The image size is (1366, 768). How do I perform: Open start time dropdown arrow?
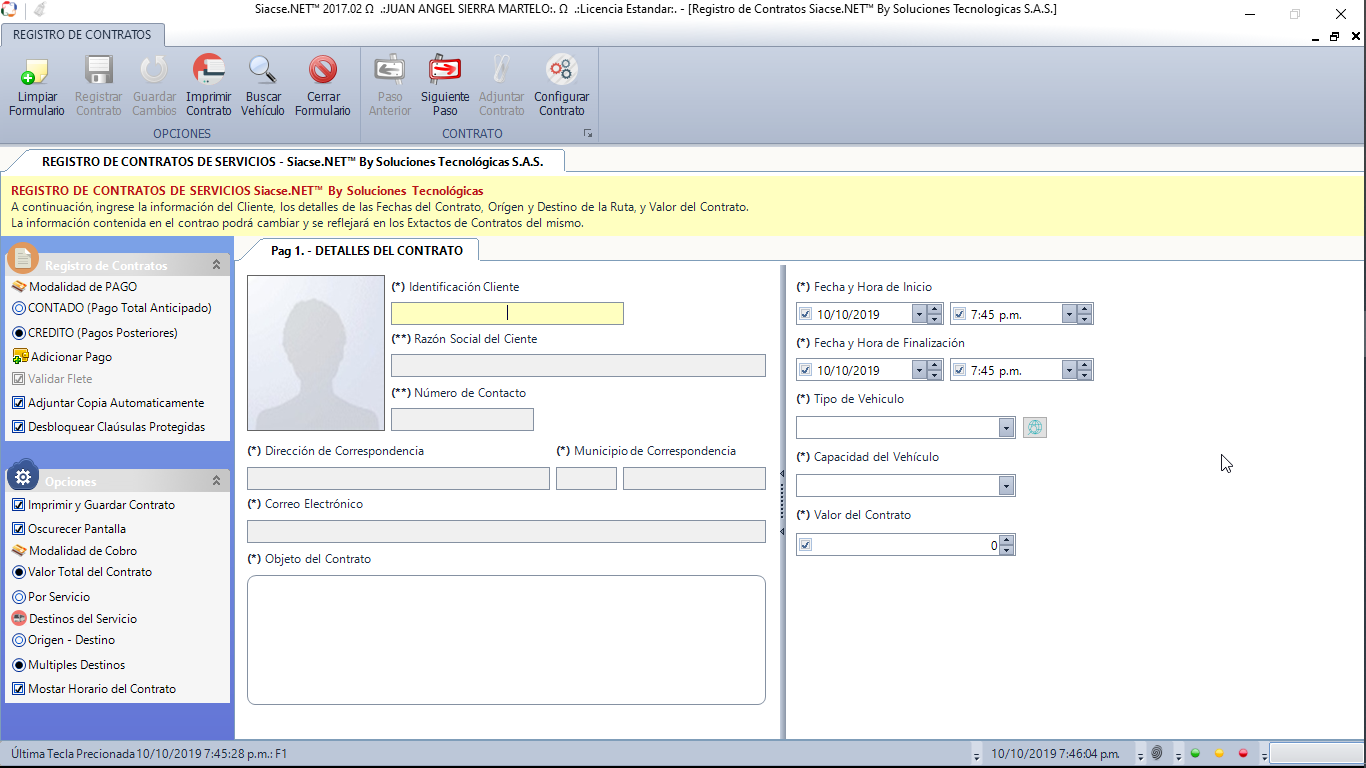(x=1068, y=314)
